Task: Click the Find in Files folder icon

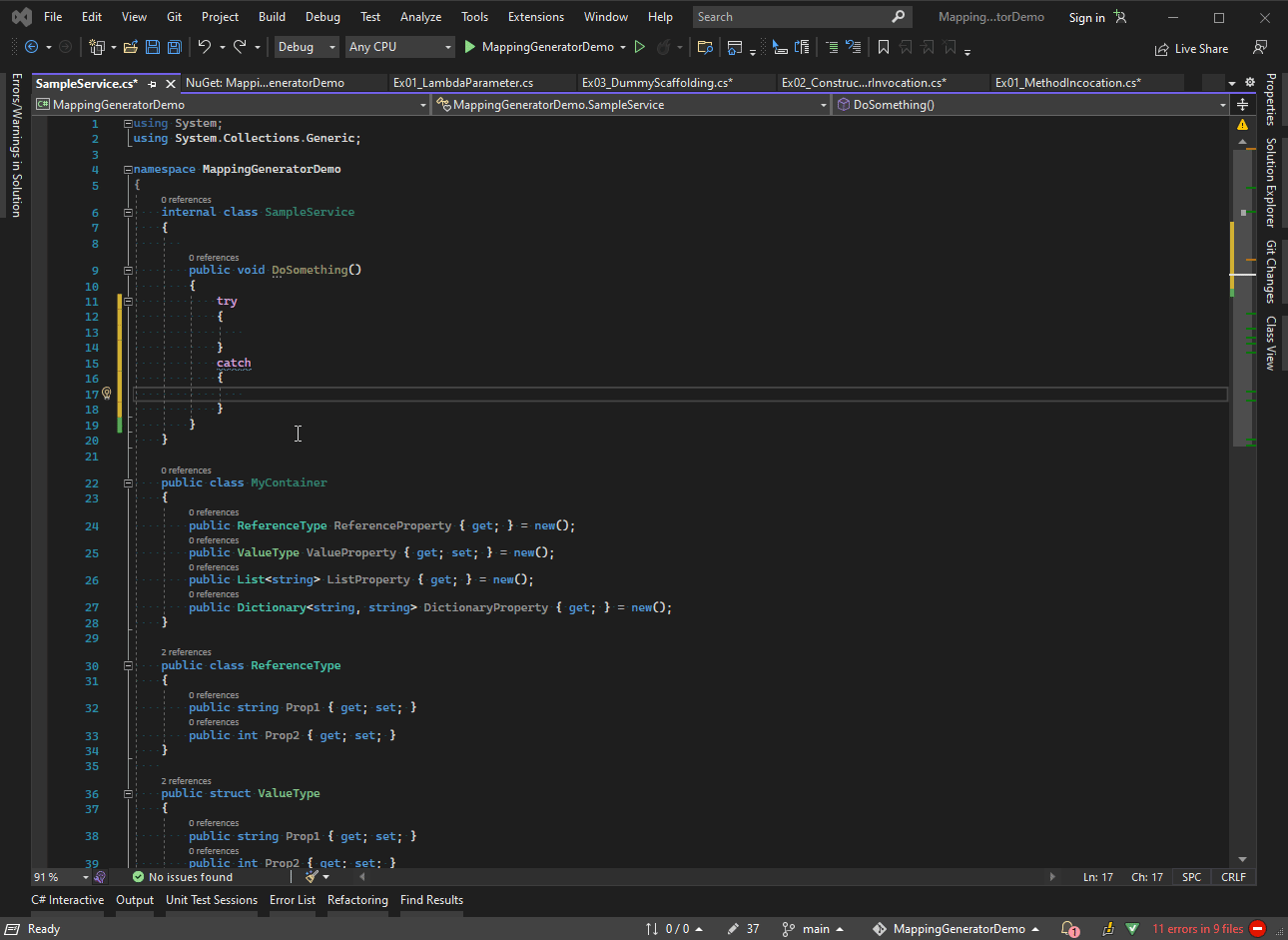Action: point(705,47)
